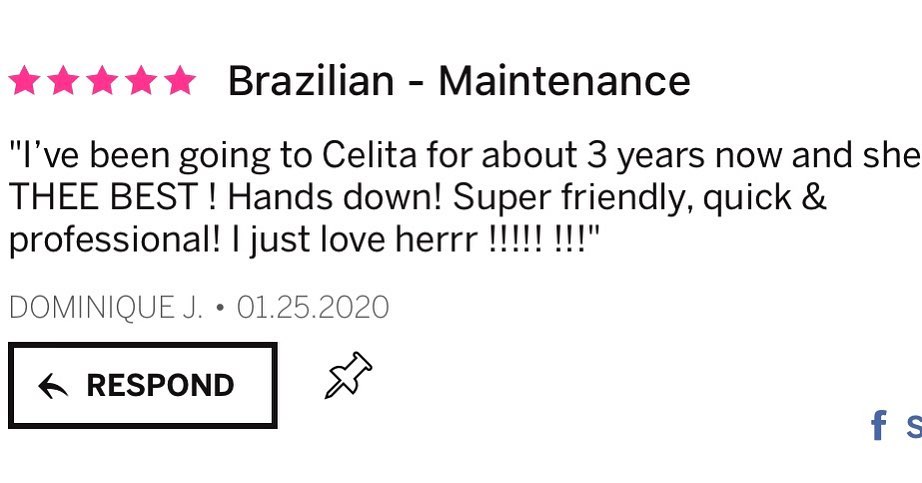
Task: Click the third (middle) rating star
Action: coord(102,81)
